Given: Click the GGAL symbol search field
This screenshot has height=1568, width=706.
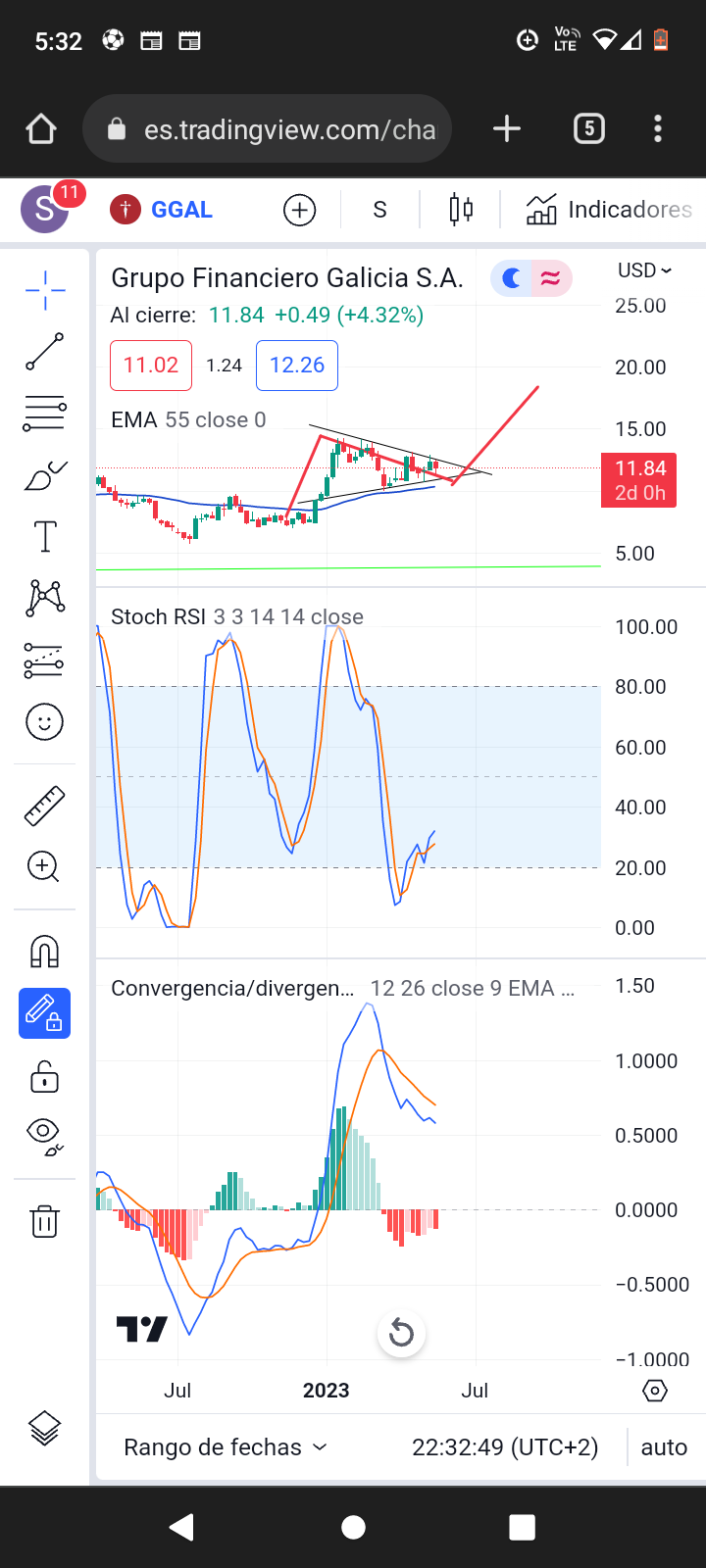Looking at the screenshot, I should tap(181, 210).
